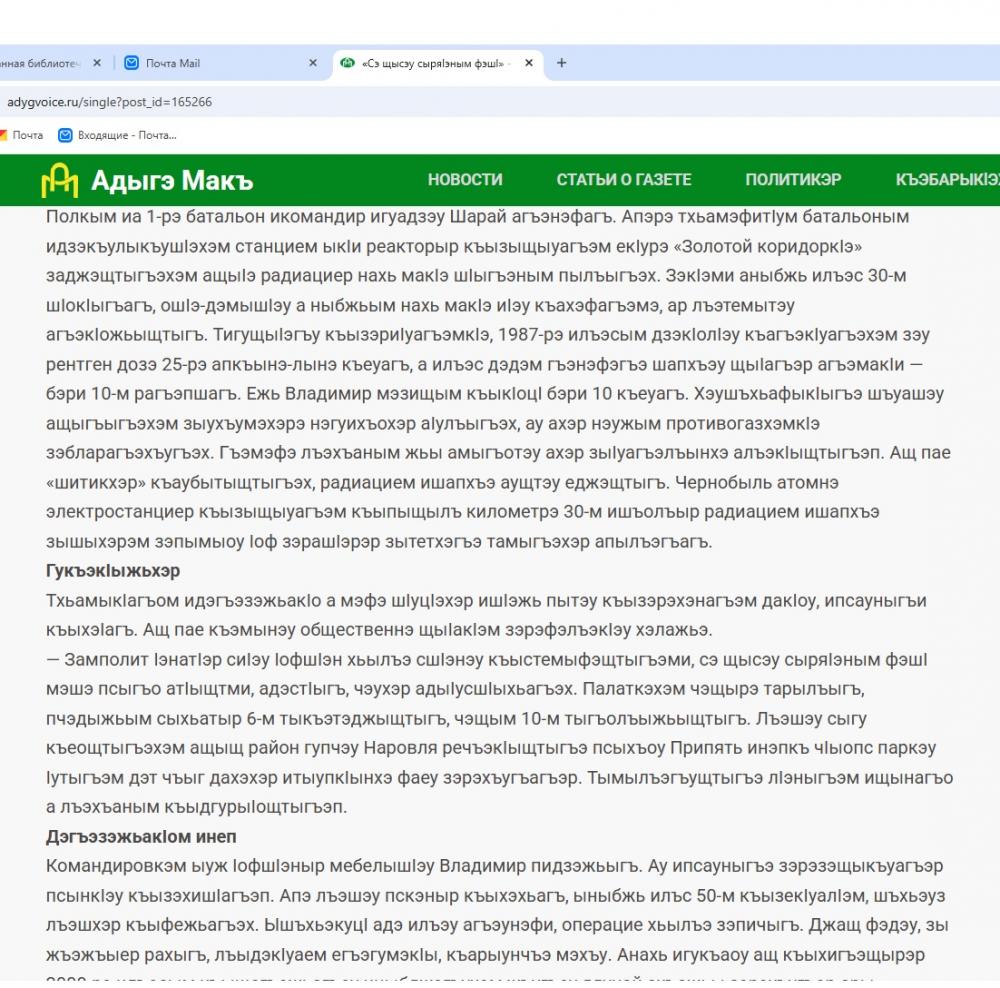Go to Адыгэ Макъ site home title
This screenshot has width=1000, height=988.
coord(172,181)
